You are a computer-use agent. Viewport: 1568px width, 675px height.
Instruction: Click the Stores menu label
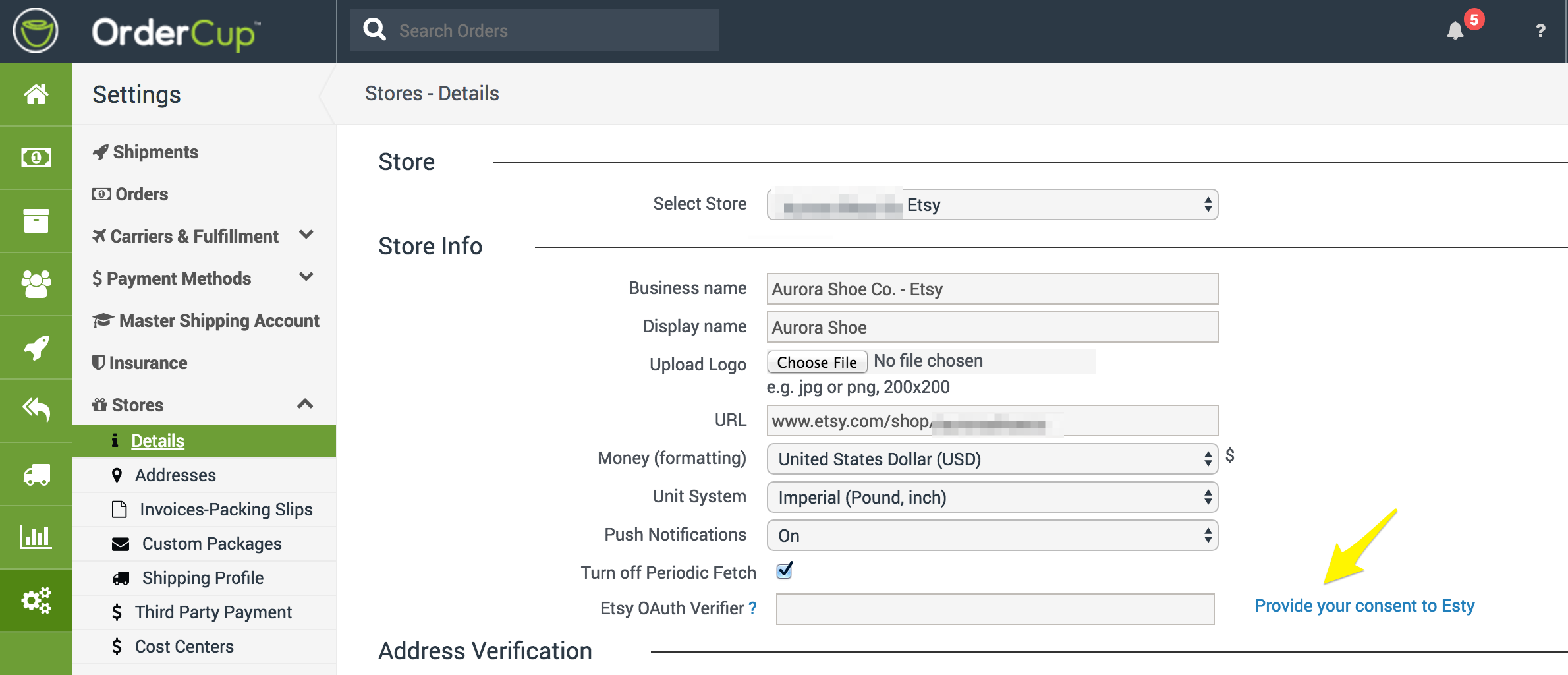138,405
